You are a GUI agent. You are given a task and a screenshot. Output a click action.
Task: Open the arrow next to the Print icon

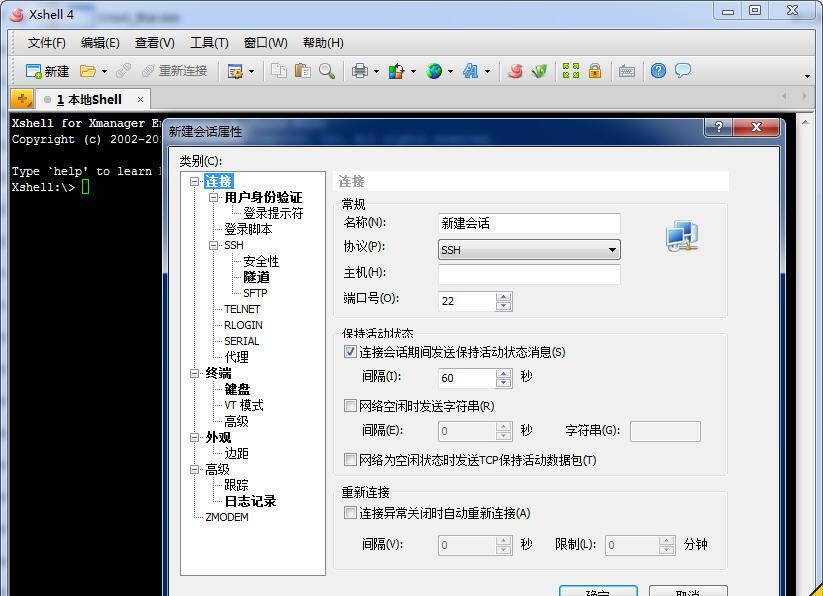click(376, 71)
